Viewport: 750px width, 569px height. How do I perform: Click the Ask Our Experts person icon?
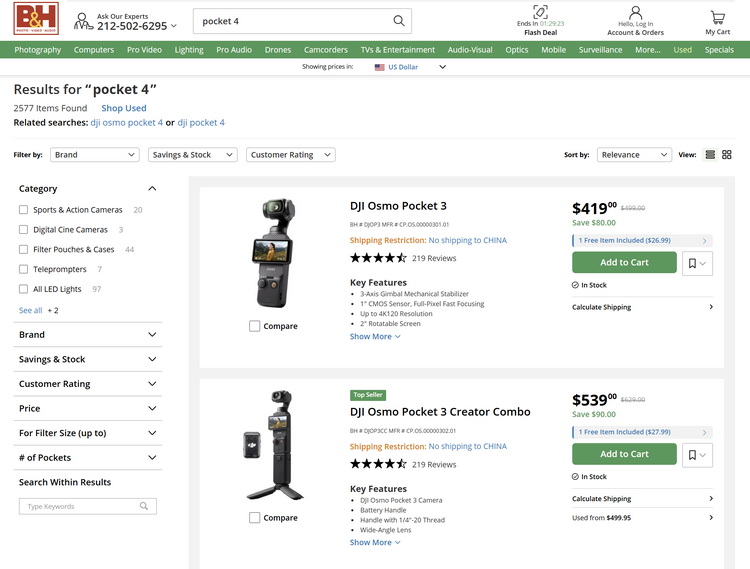pyautogui.click(x=83, y=22)
